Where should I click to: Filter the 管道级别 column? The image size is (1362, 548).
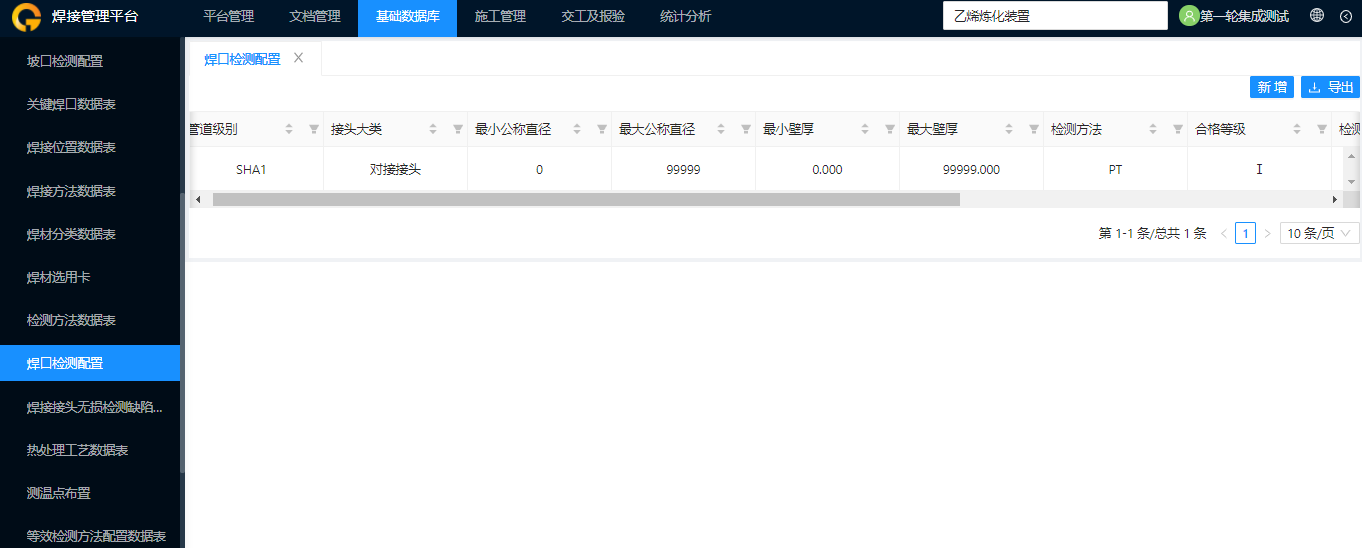pyautogui.click(x=314, y=129)
